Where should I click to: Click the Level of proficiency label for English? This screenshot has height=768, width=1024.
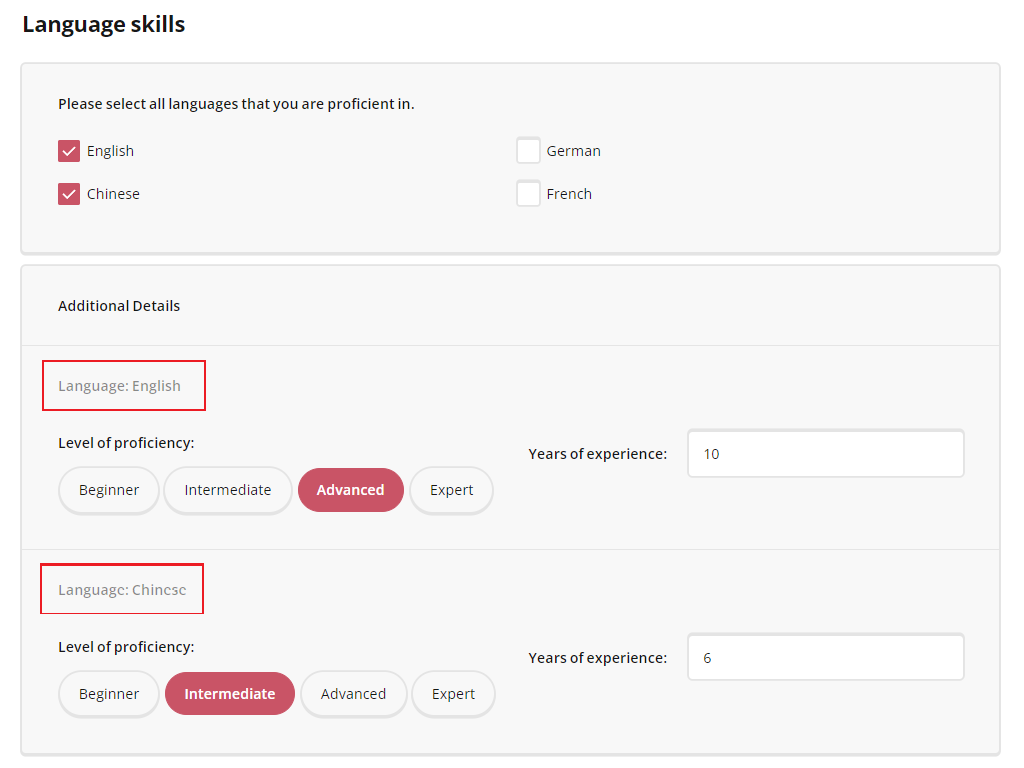(124, 442)
